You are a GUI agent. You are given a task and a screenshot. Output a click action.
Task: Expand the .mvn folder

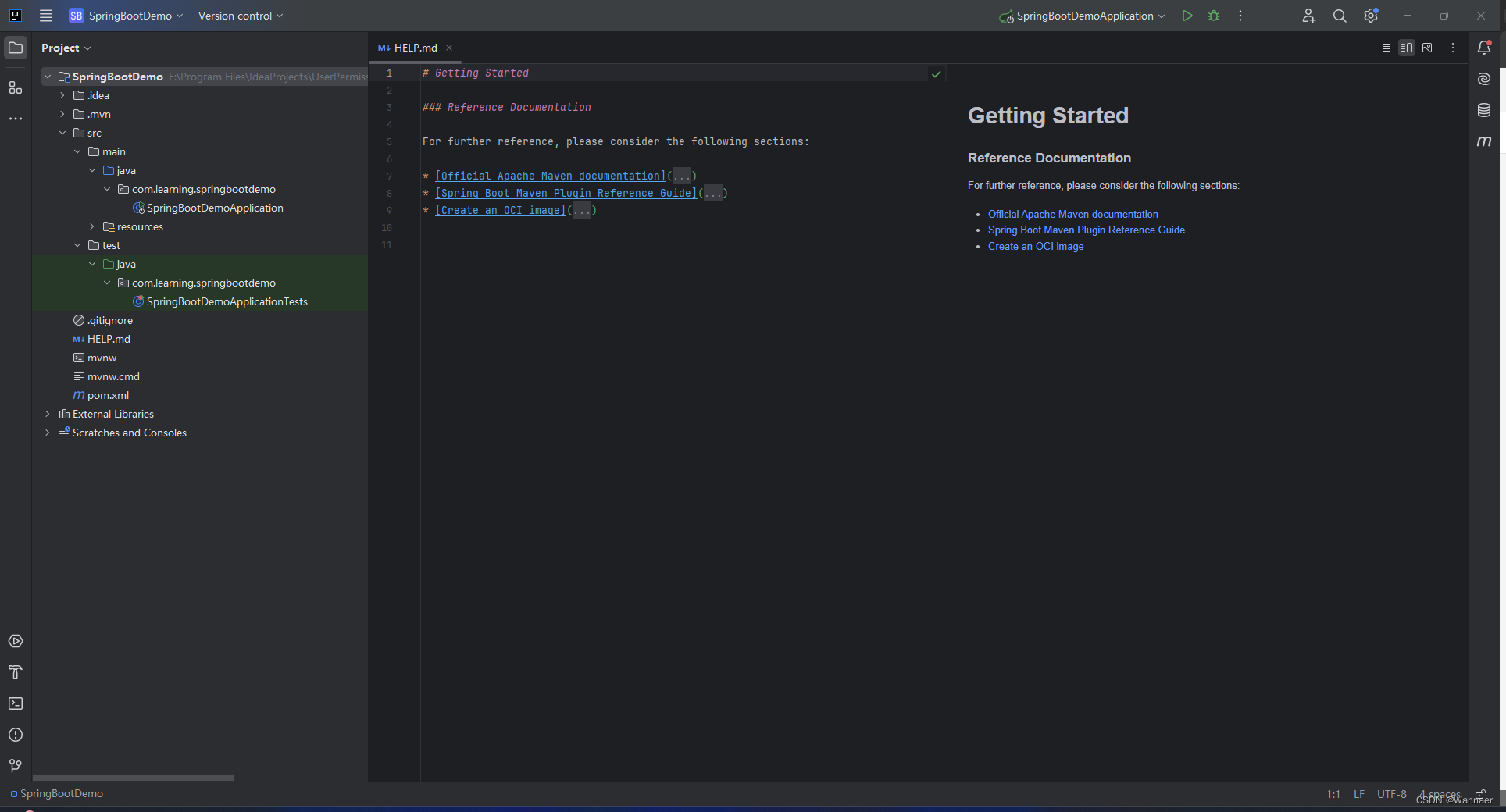62,114
